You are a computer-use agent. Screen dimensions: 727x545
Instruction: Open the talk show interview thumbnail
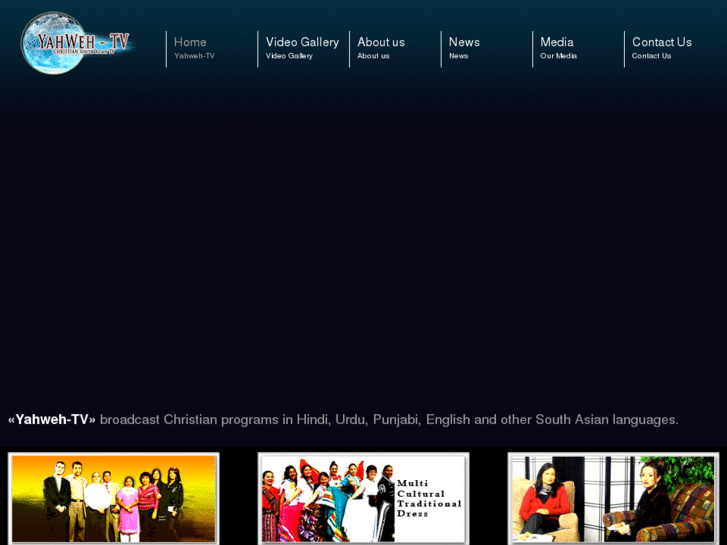tap(613, 498)
